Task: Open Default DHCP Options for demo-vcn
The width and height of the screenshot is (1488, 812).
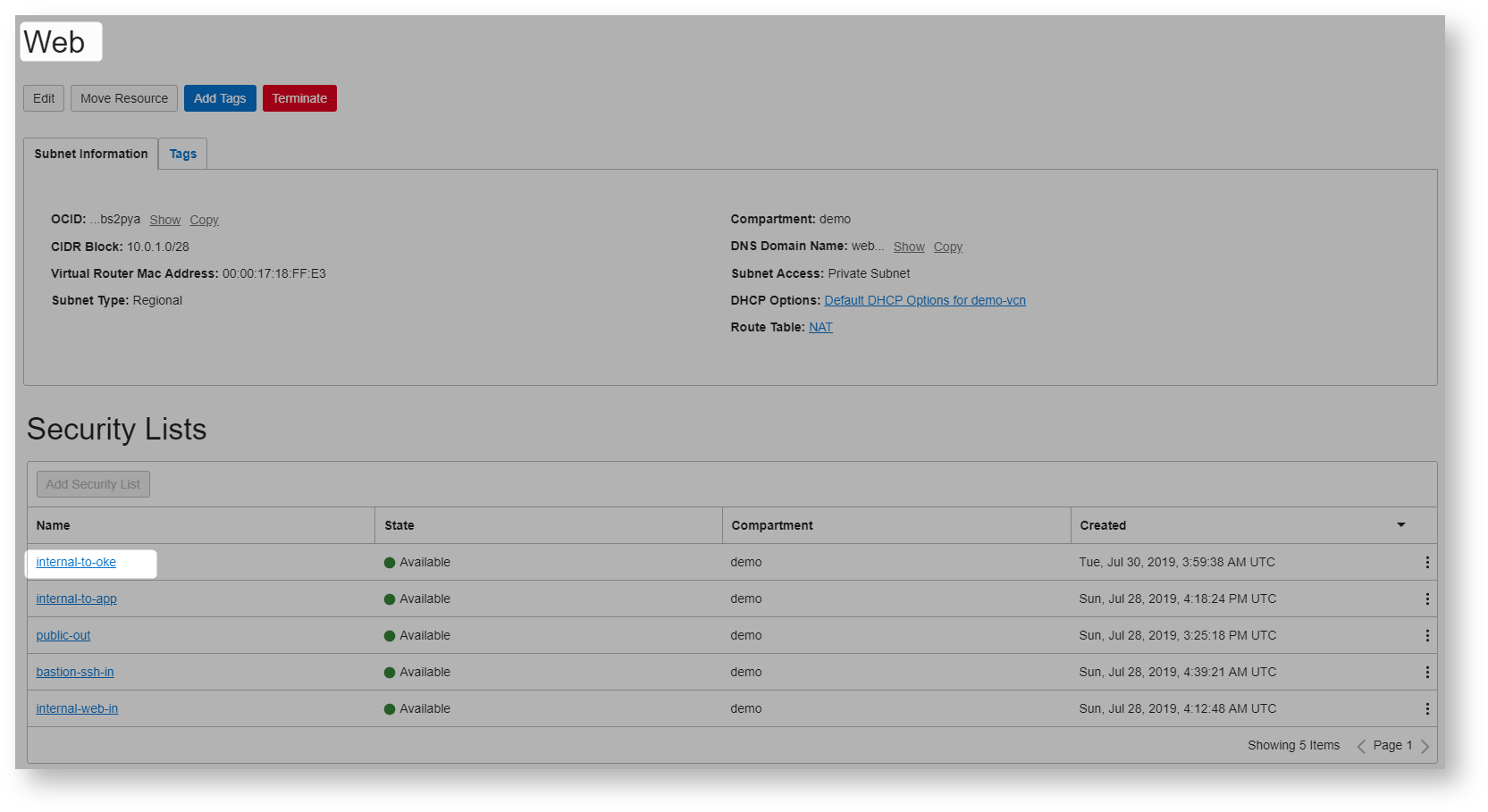Action: click(x=925, y=300)
